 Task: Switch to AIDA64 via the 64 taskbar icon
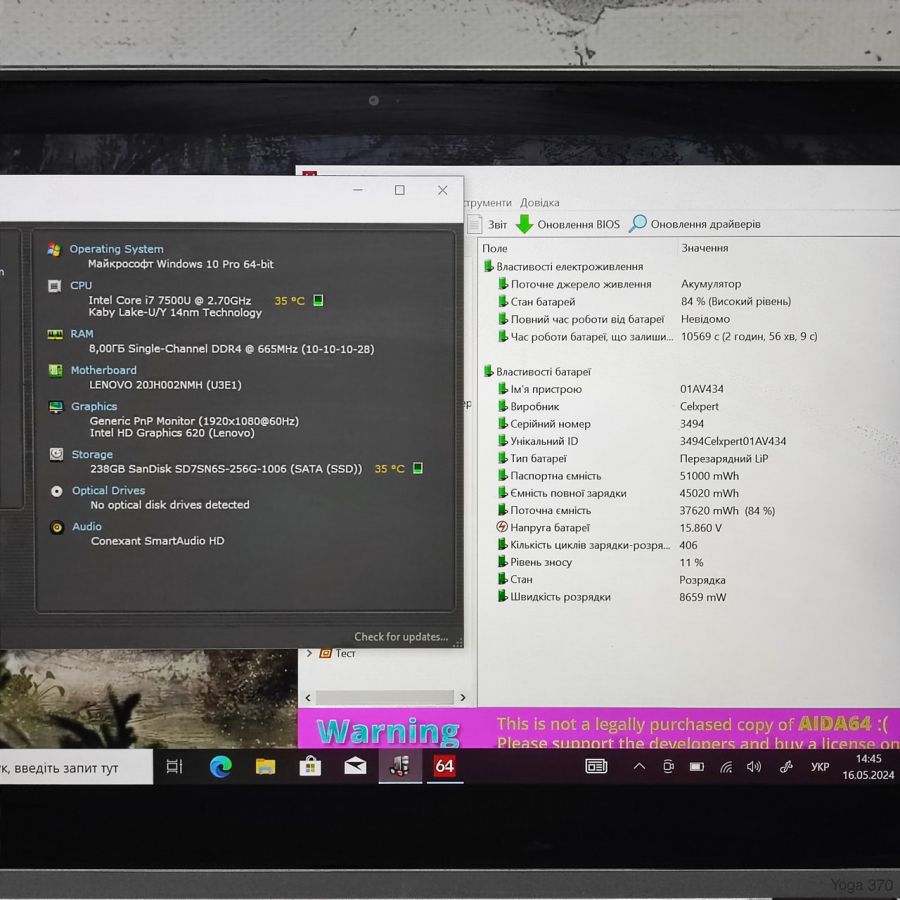[444, 766]
